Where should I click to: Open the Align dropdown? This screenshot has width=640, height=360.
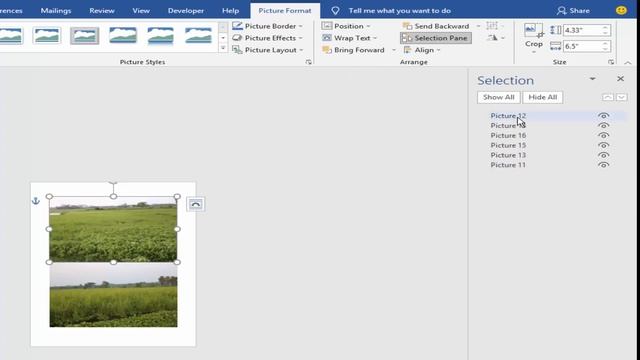pyautogui.click(x=422, y=50)
